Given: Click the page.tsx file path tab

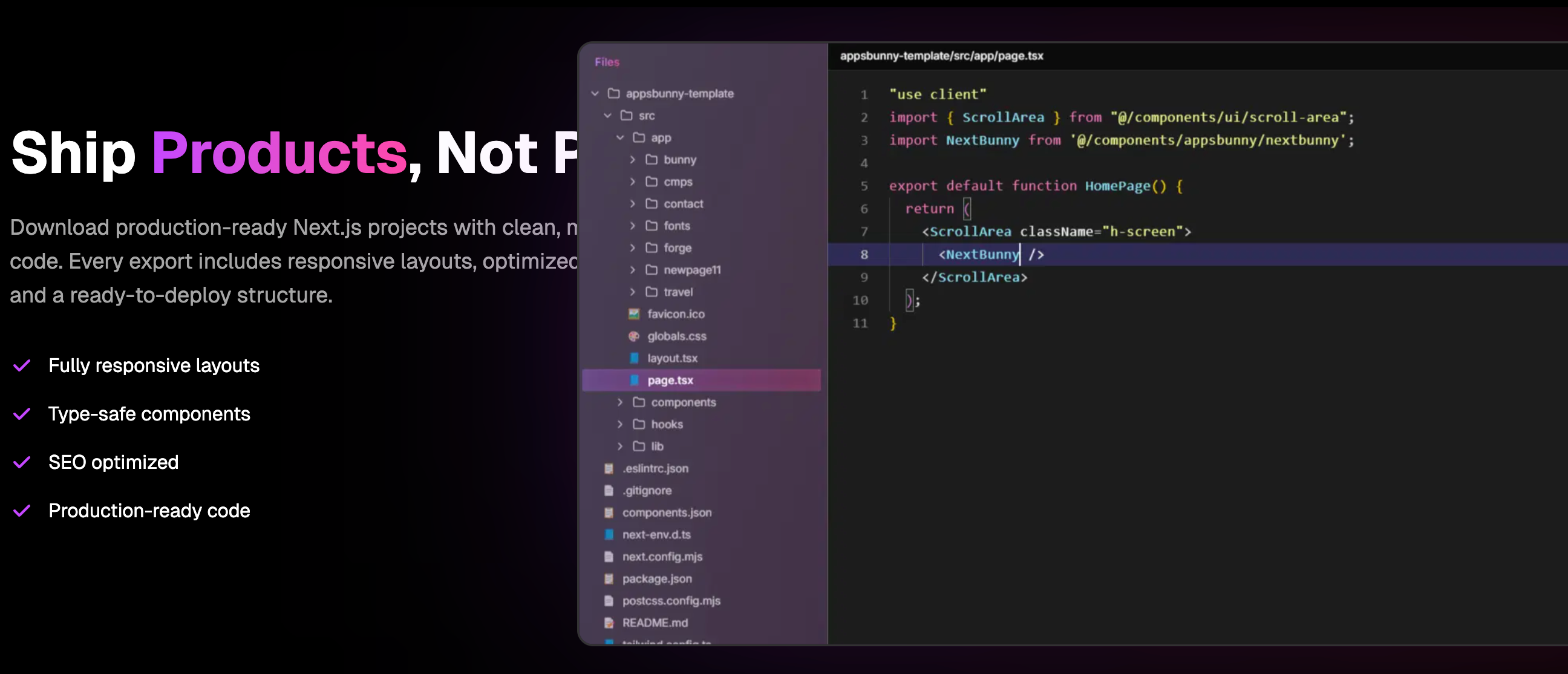Looking at the screenshot, I should [x=941, y=56].
